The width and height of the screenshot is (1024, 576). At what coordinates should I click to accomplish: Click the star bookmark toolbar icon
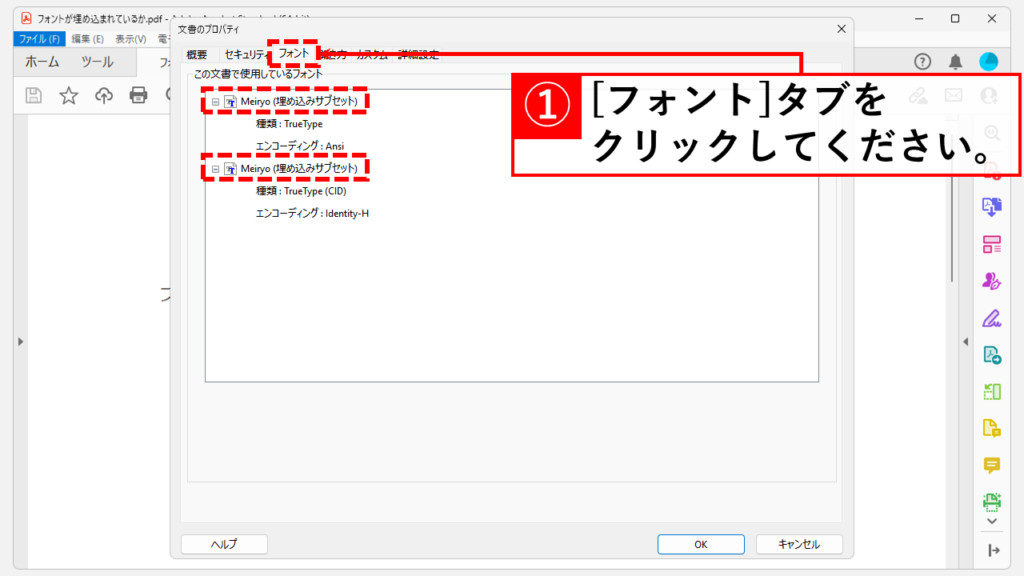(x=69, y=95)
